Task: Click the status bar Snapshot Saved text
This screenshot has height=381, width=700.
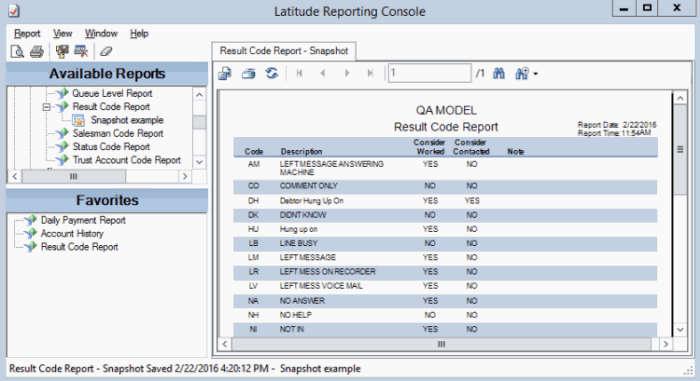Action: (186, 369)
